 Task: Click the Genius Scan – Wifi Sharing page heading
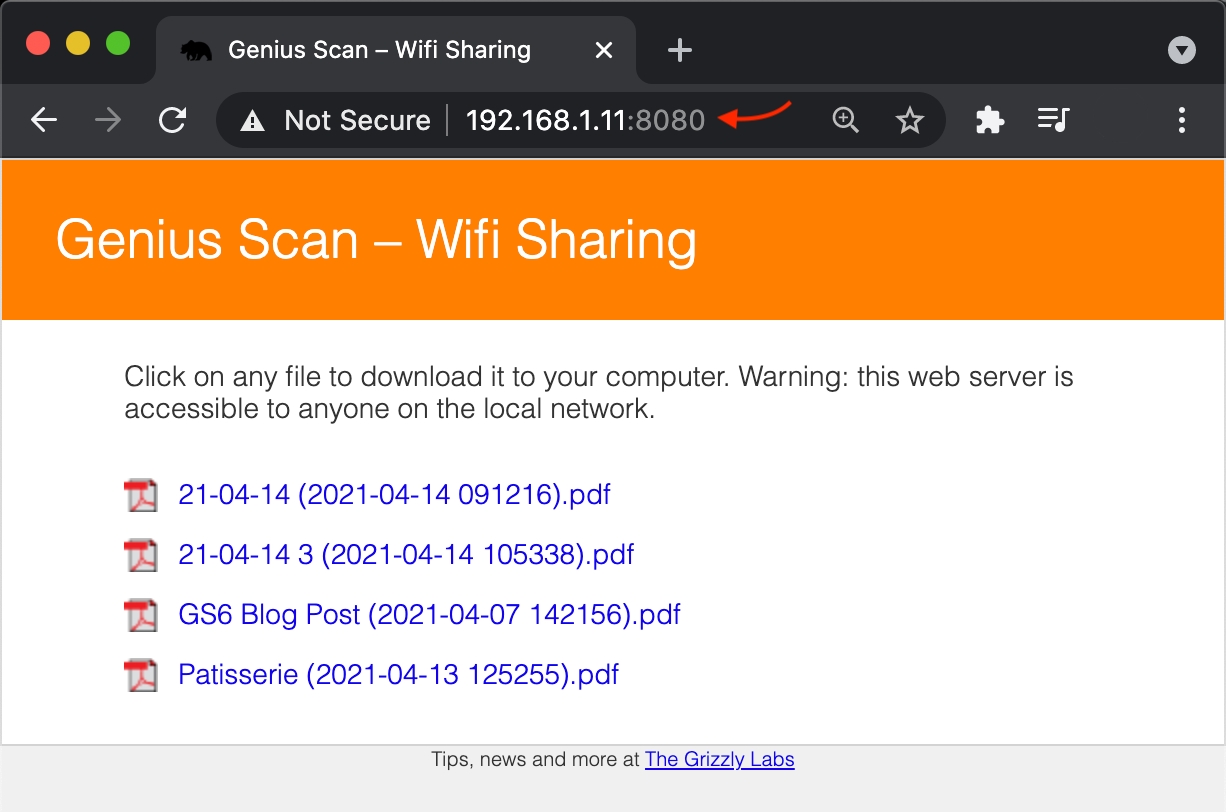376,240
